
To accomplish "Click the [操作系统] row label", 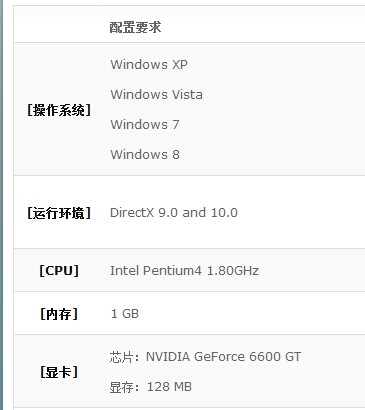I will pos(59,110).
